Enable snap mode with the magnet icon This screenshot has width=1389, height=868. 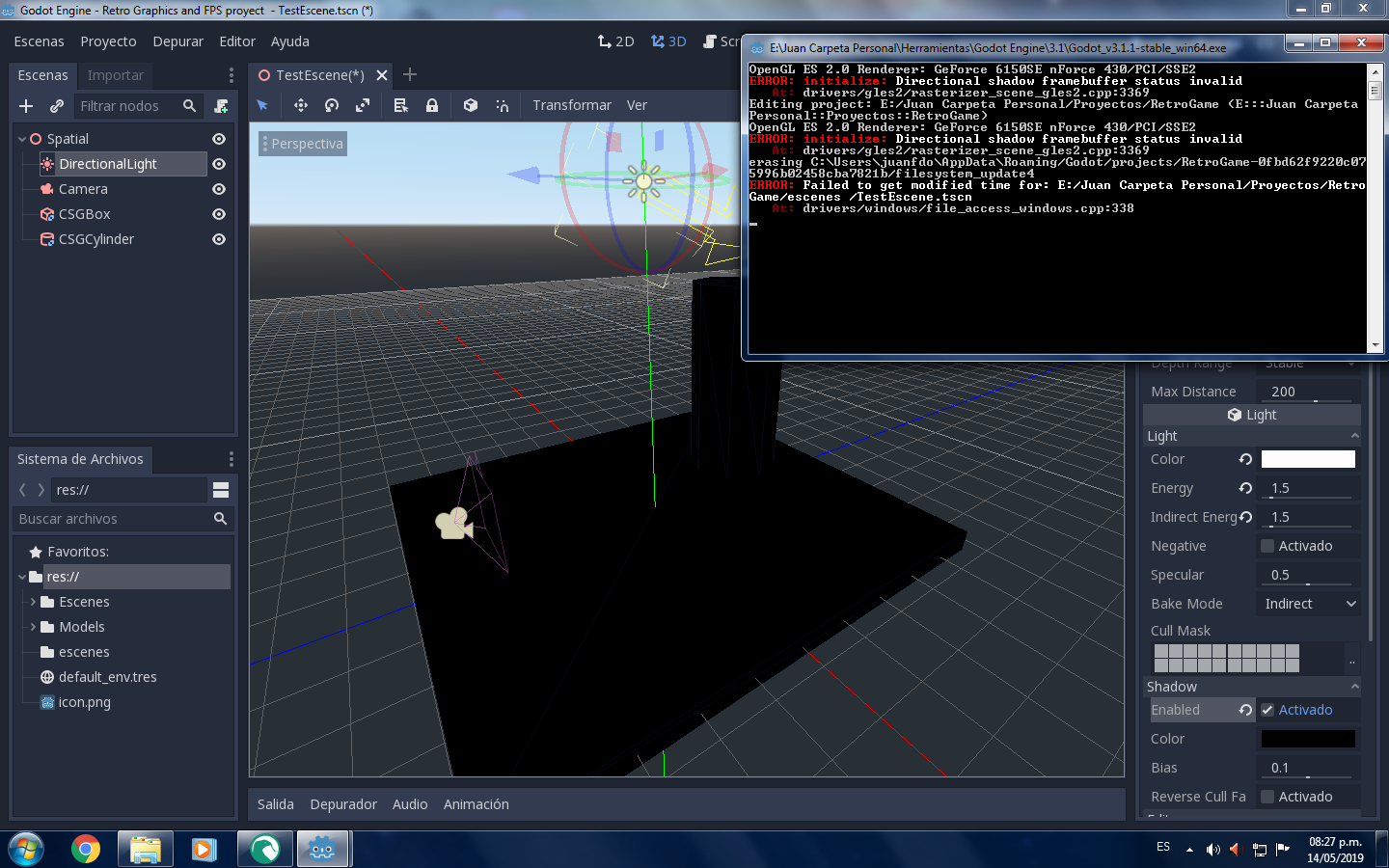click(502, 105)
